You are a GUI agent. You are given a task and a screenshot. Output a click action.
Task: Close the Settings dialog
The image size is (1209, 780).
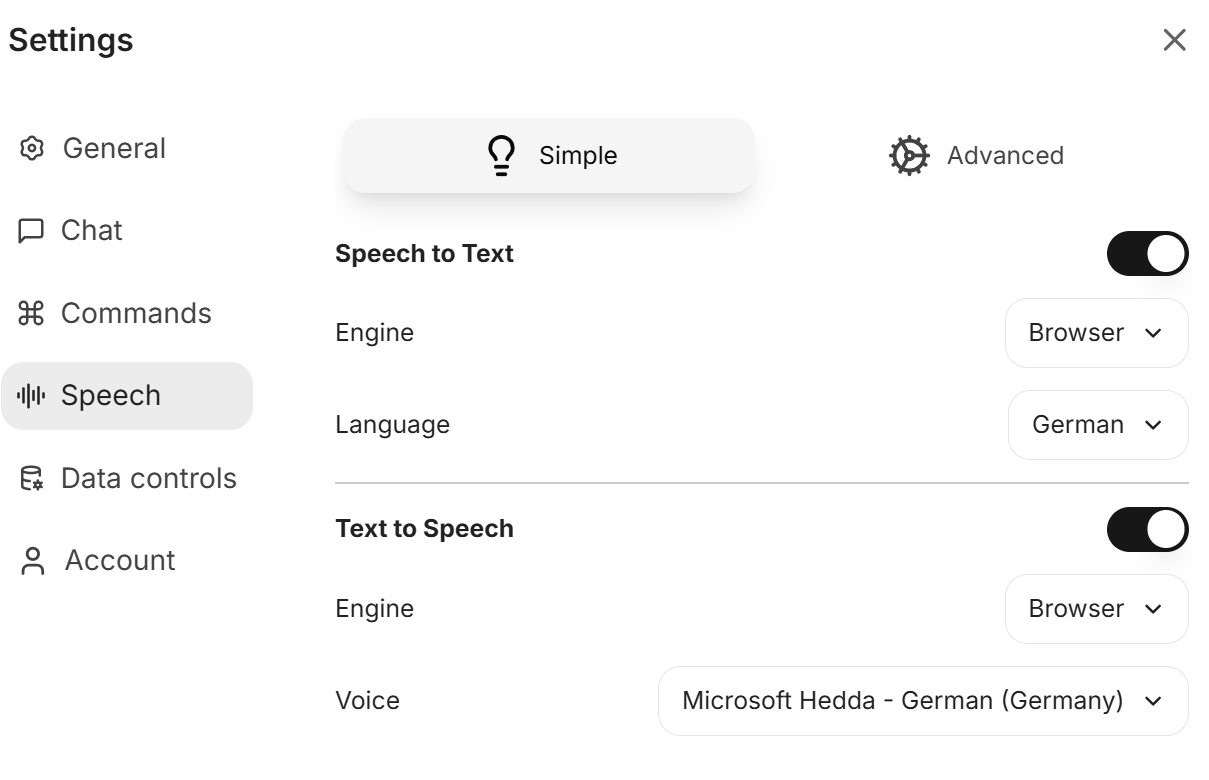pos(1174,40)
